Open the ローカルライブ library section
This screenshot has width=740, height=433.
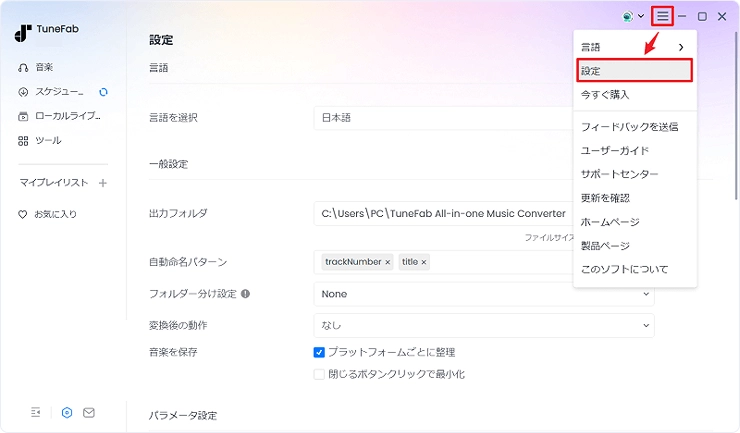tap(59, 116)
